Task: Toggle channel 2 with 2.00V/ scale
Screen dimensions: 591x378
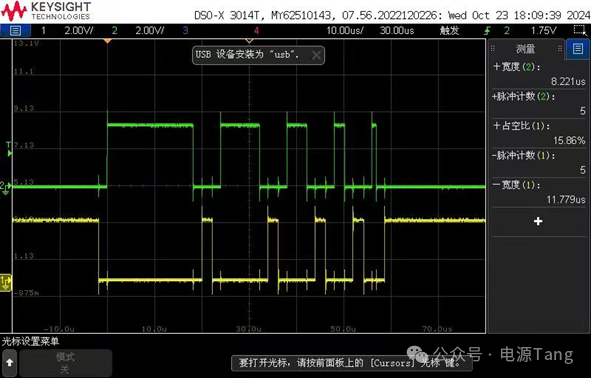Action: pyautogui.click(x=138, y=31)
